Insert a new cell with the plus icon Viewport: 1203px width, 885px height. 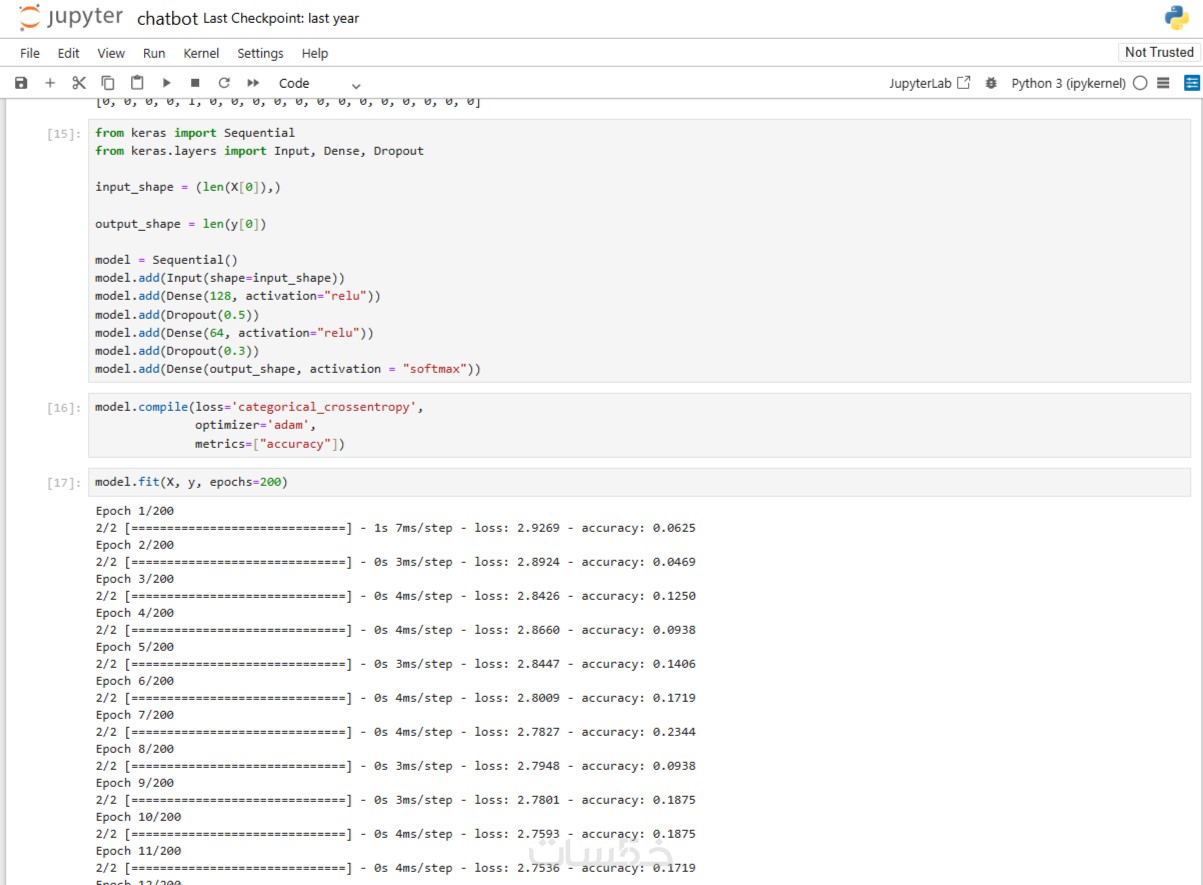click(50, 83)
